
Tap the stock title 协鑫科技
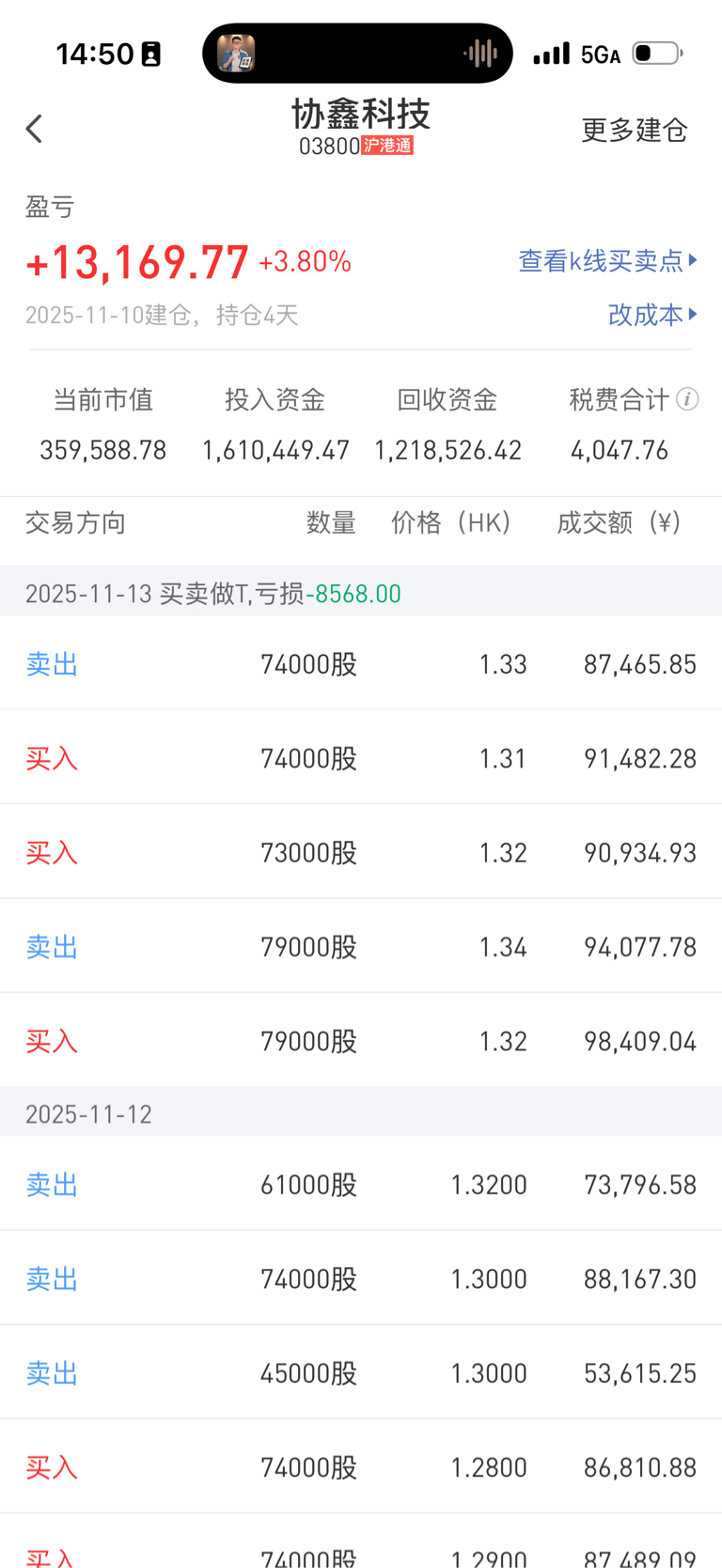pyautogui.click(x=361, y=114)
